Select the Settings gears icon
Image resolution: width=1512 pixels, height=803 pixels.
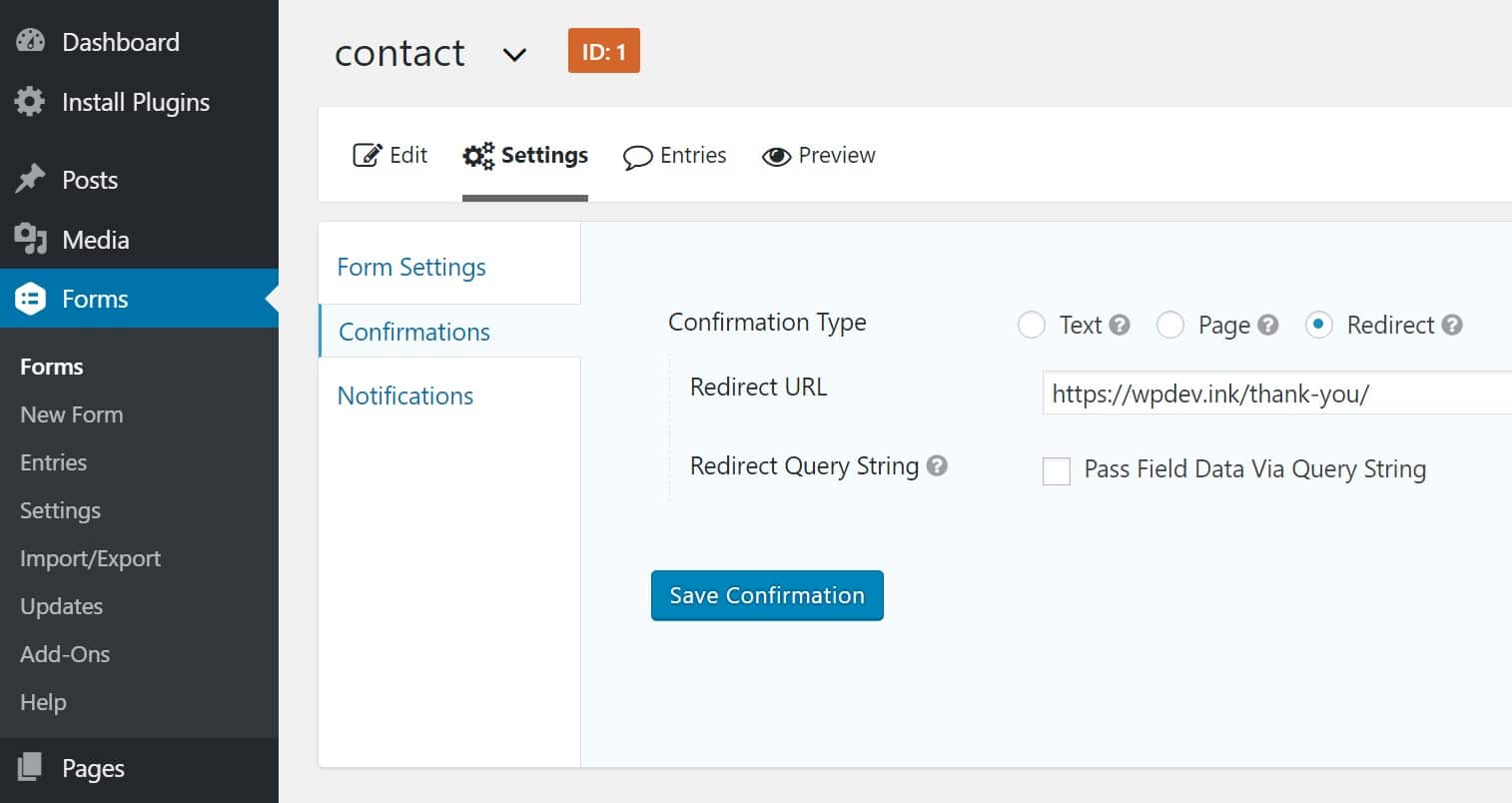(x=476, y=155)
